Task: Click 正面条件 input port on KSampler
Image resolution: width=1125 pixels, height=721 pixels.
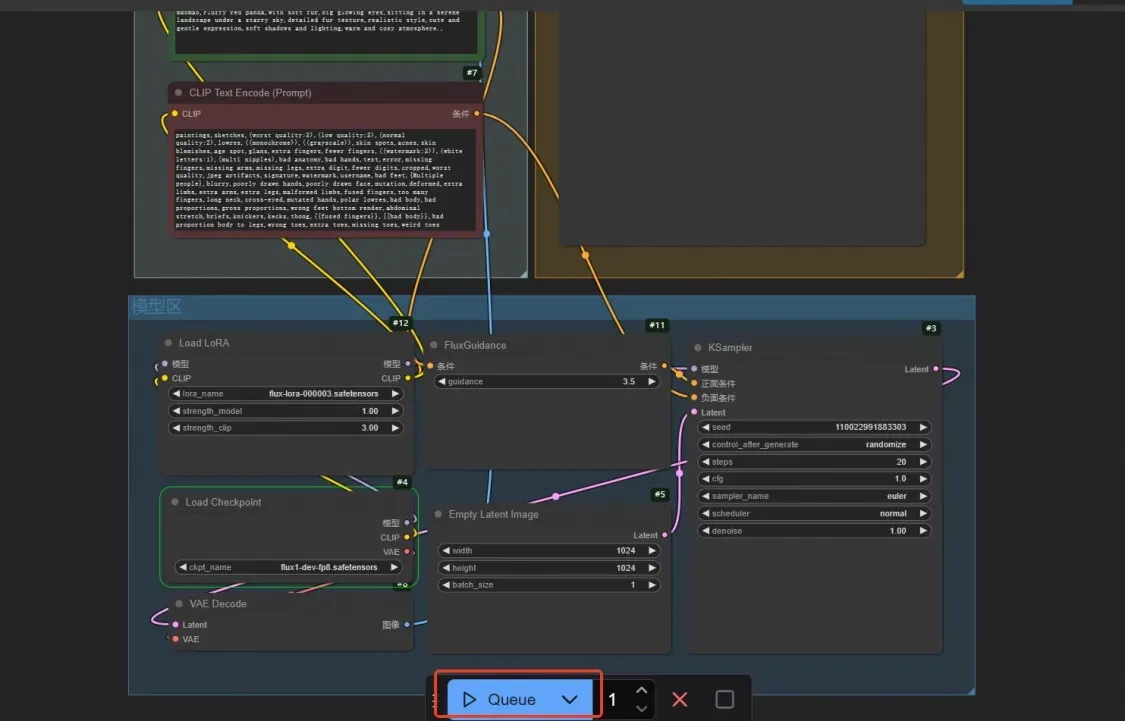Action: (x=694, y=383)
